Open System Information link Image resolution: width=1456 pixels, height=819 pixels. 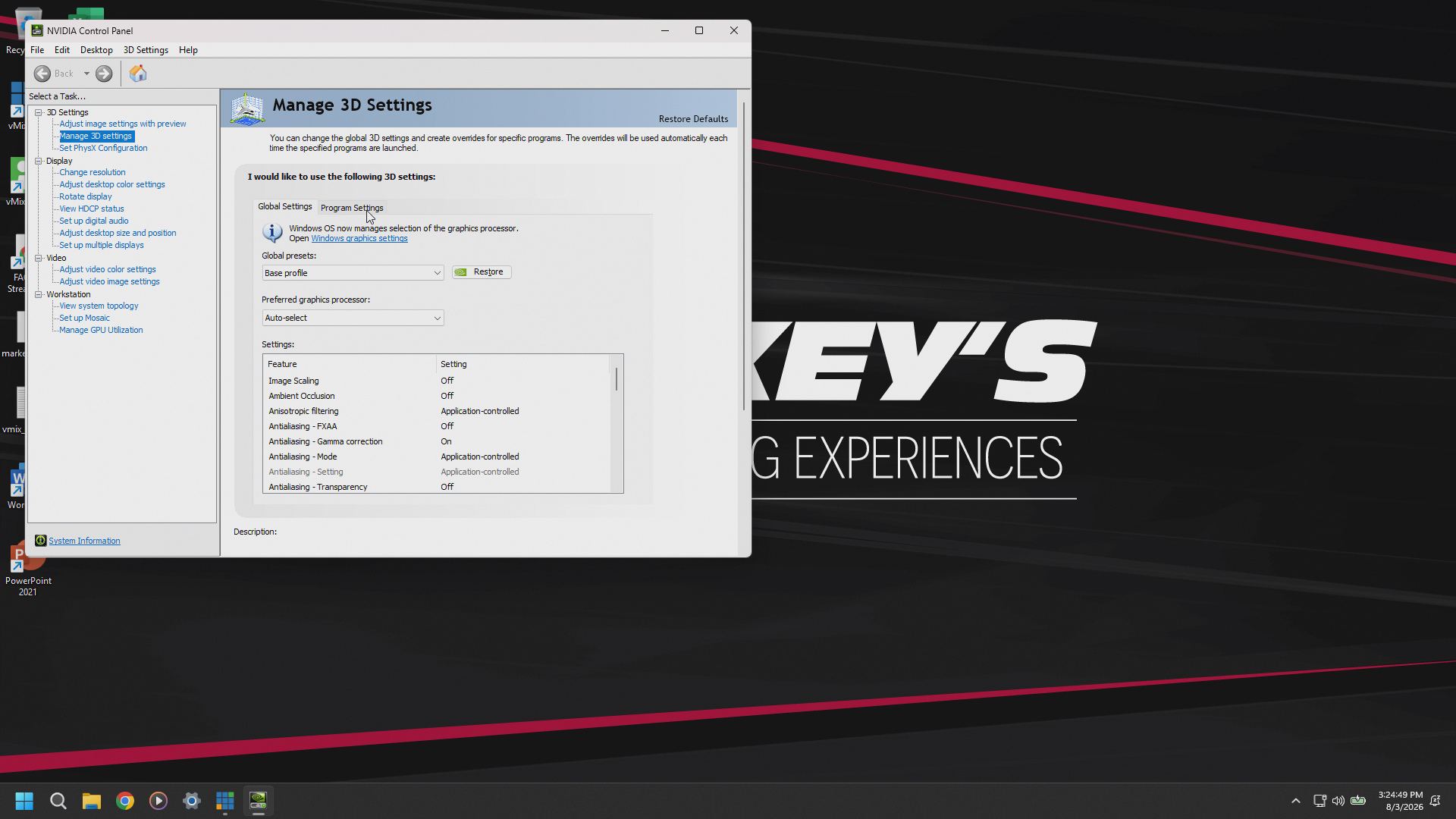coord(84,541)
